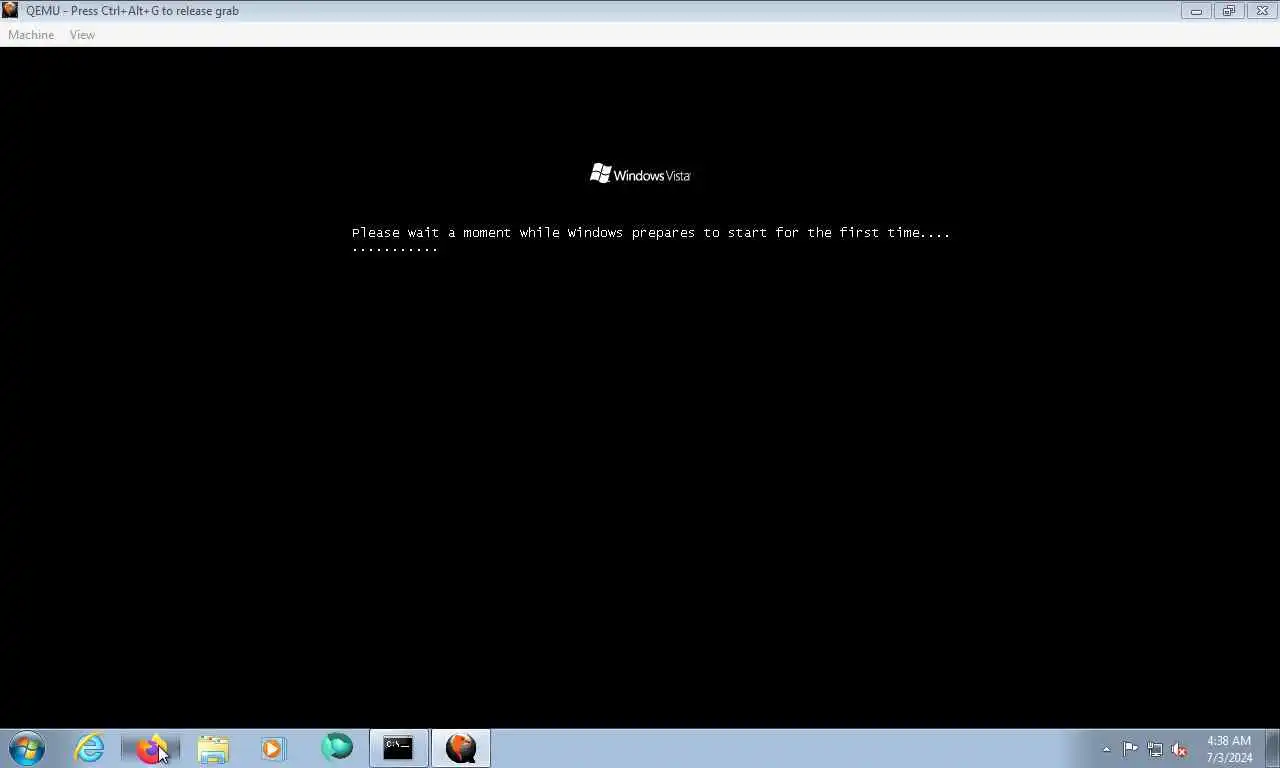Viewport: 1280px width, 768px height.
Task: Open Firefox from the taskbar
Action: pos(151,748)
